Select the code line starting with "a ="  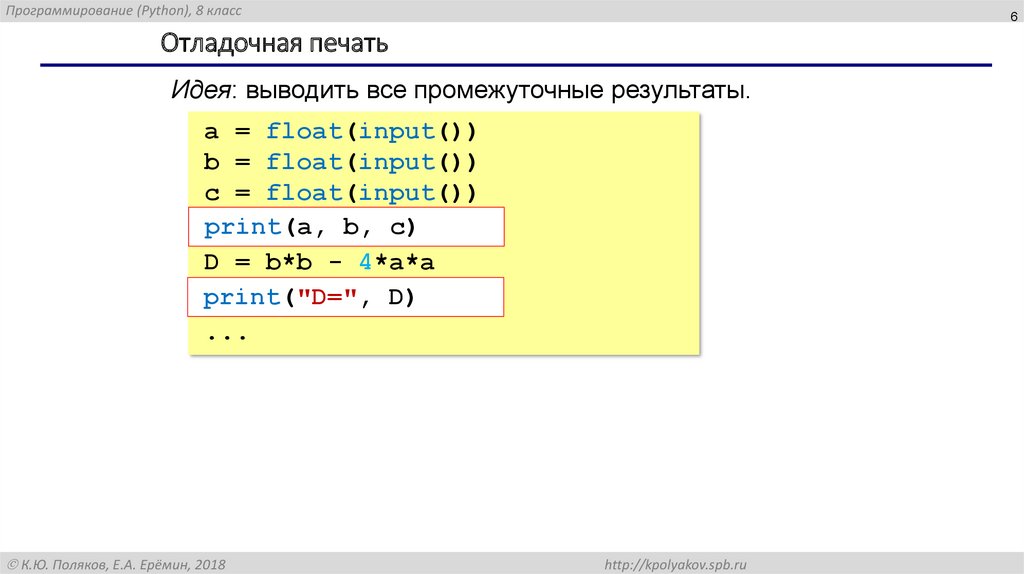click(340, 132)
